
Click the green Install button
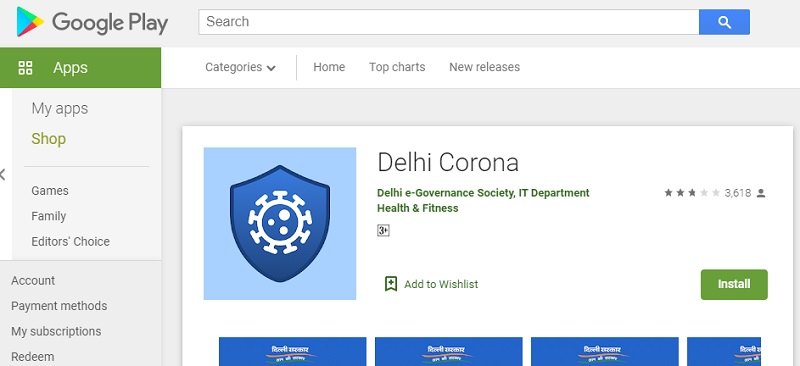coord(734,284)
